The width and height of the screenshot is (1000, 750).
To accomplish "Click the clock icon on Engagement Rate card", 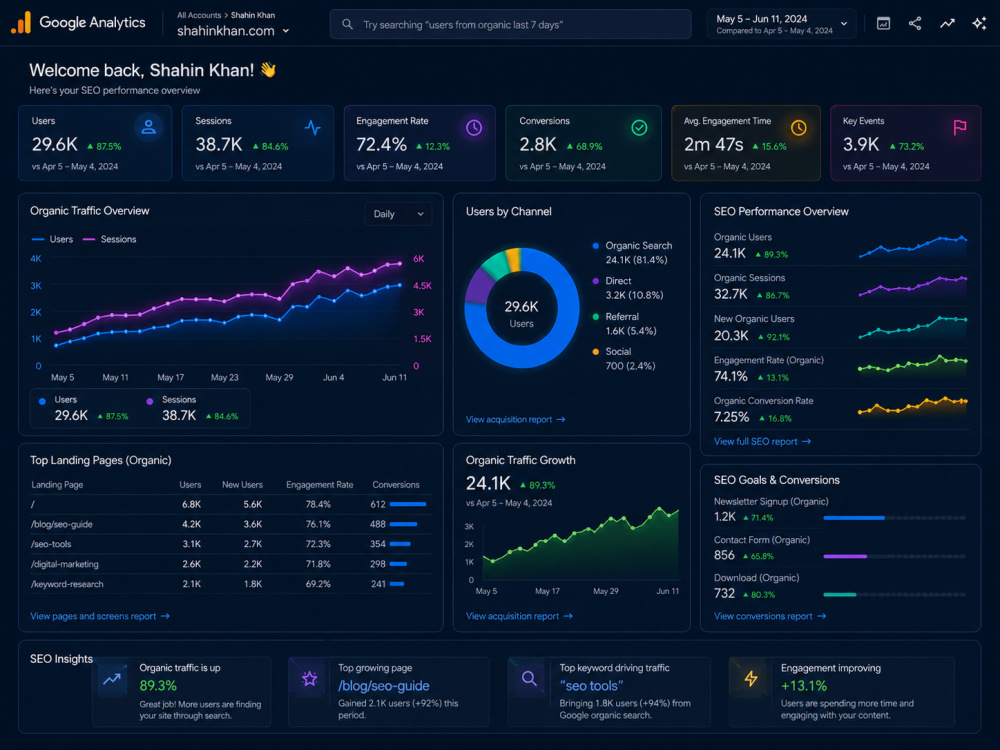I will 474,128.
